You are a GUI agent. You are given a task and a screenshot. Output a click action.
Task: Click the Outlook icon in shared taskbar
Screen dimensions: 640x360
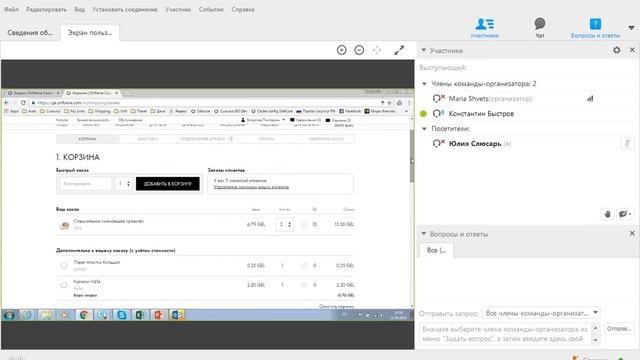[x=177, y=315]
